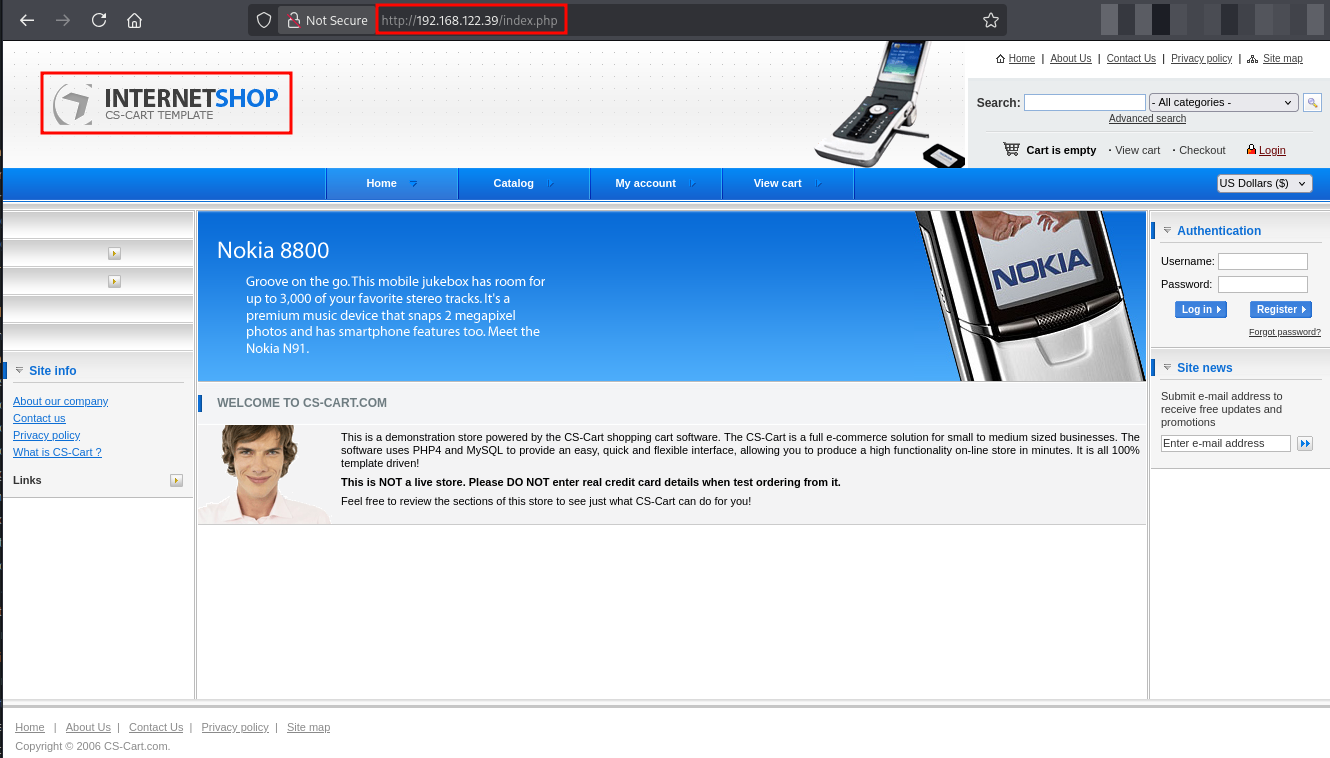Open sidebar Contact us link
1330x758 pixels.
tap(39, 418)
